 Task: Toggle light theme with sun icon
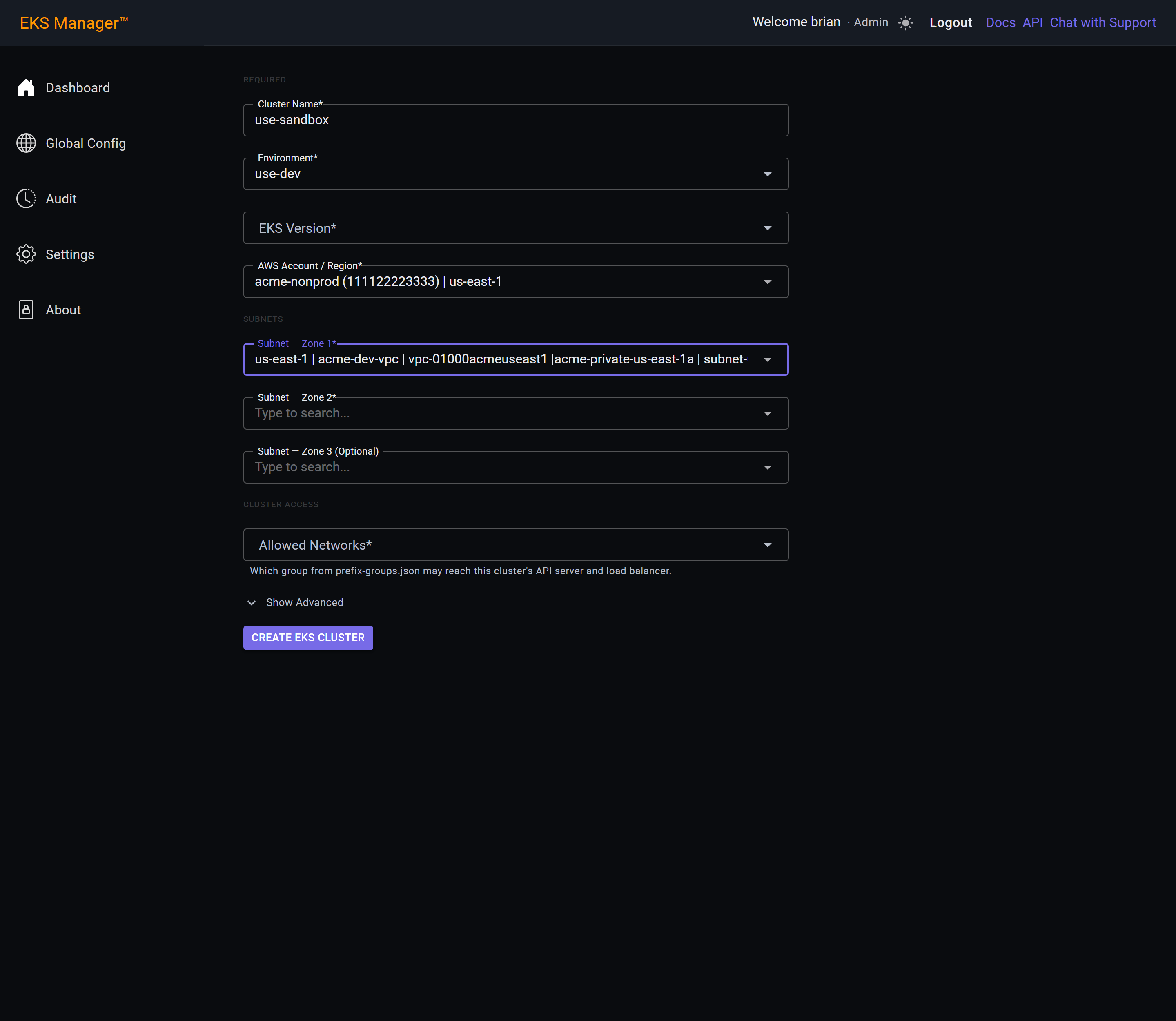[905, 23]
